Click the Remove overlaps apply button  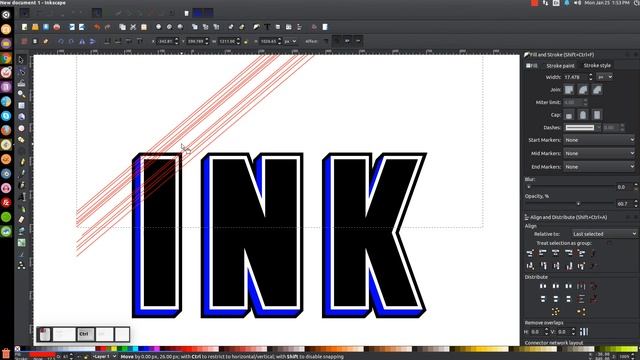(584, 332)
